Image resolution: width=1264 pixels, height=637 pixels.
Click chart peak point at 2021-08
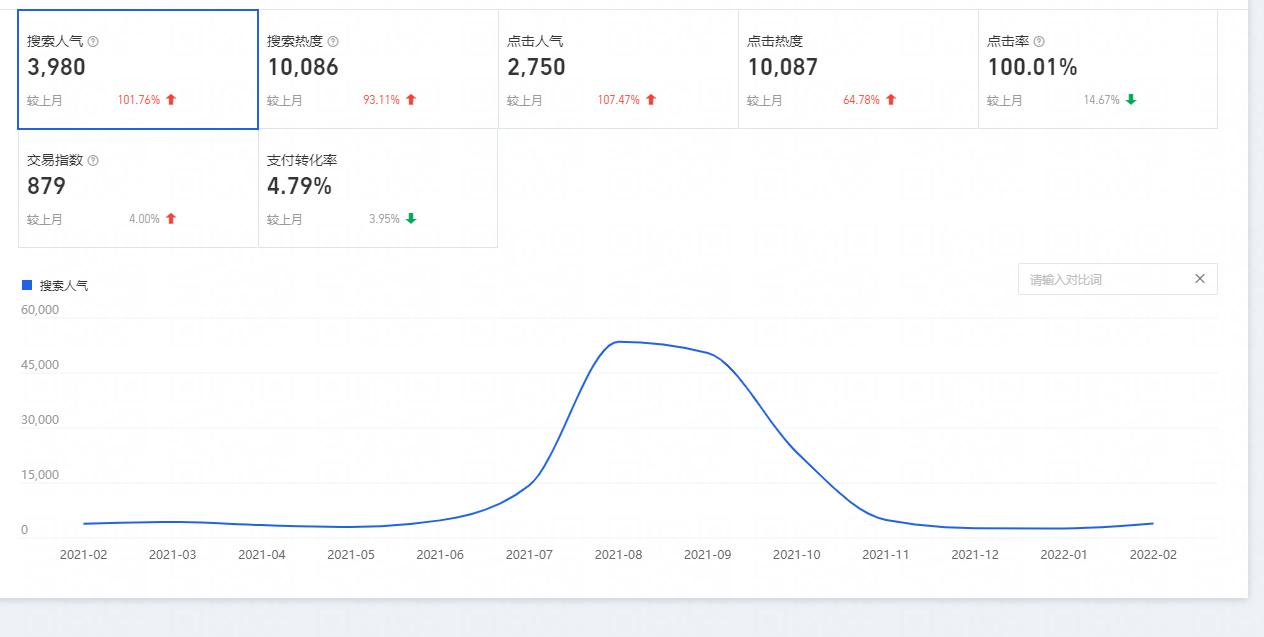[x=619, y=342]
